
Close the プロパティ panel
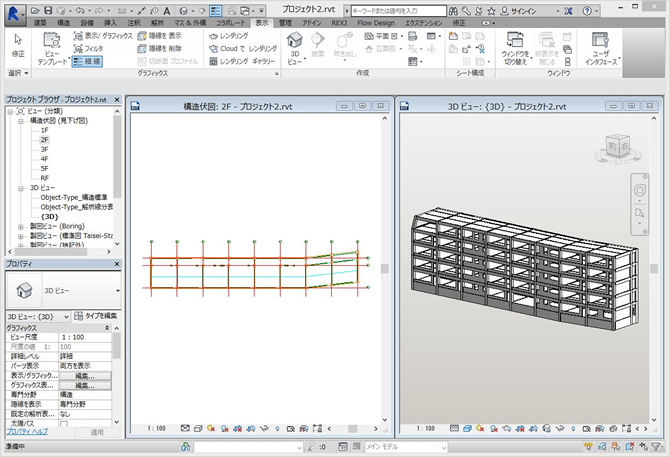(117, 264)
